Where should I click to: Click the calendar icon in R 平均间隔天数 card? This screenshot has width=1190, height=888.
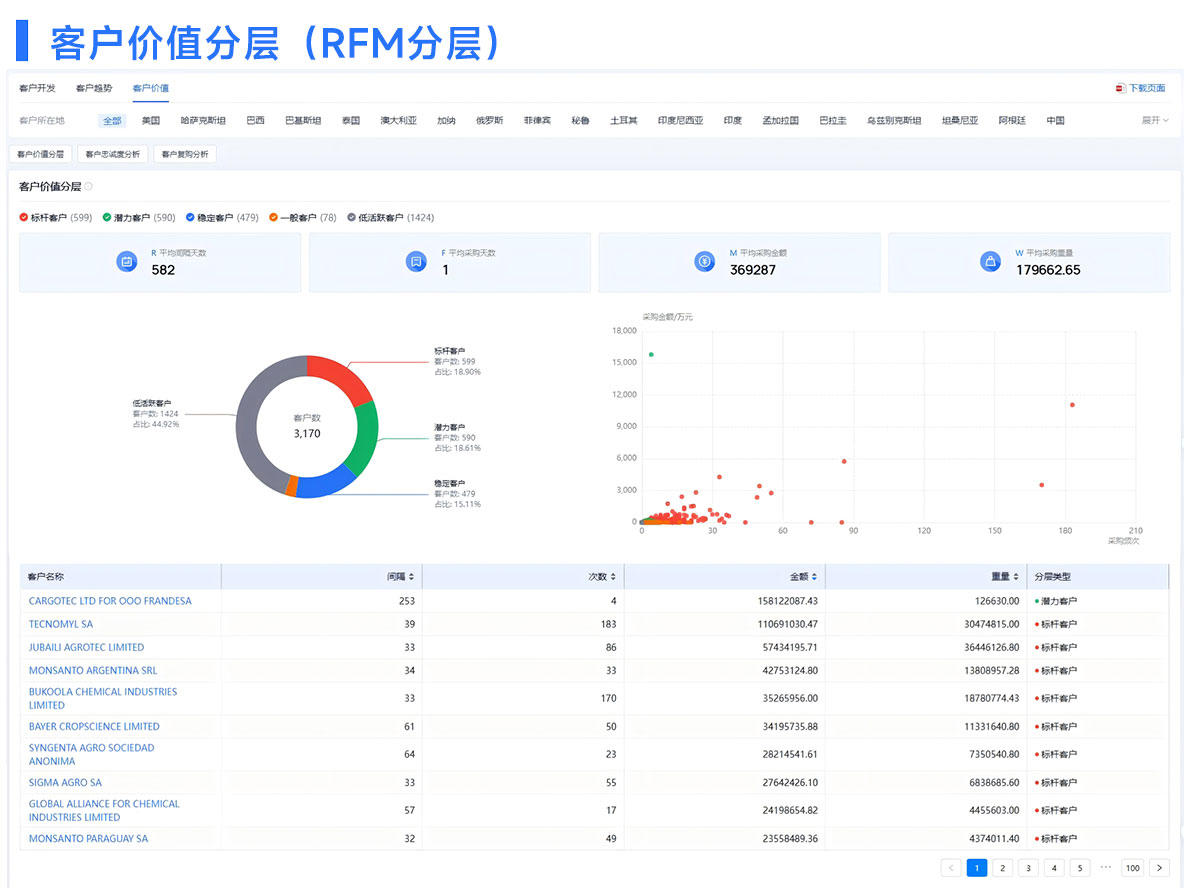click(127, 262)
